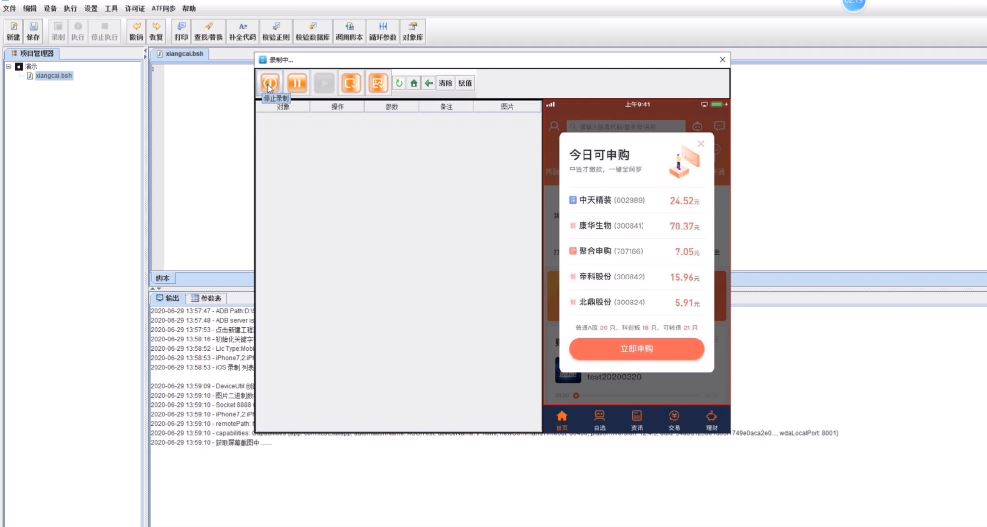Open the 对象库 (Object library) toolbar icon
Viewport: 987px width, 527px height.
[x=412, y=31]
